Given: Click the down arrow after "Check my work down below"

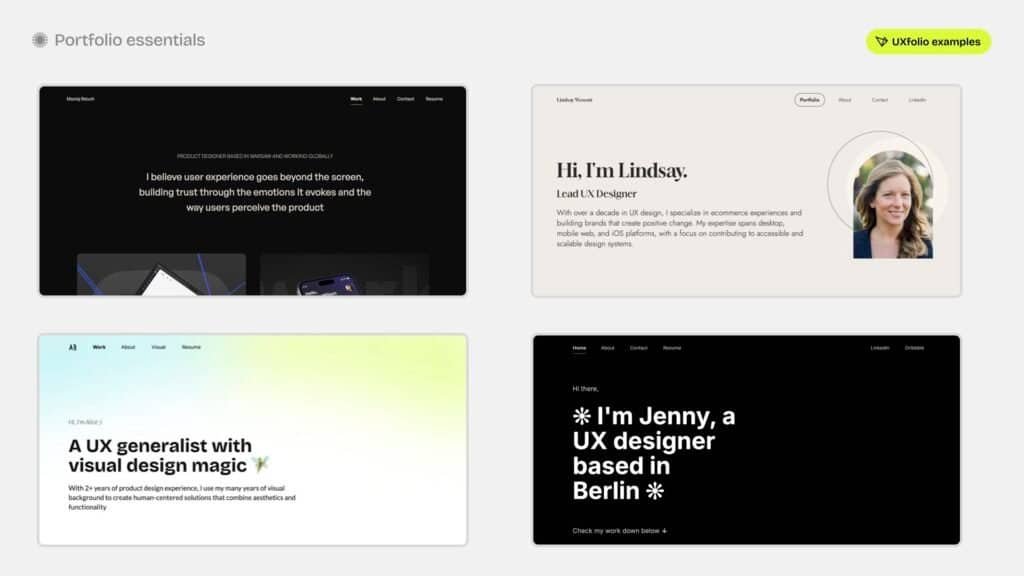Looking at the screenshot, I should click(665, 531).
